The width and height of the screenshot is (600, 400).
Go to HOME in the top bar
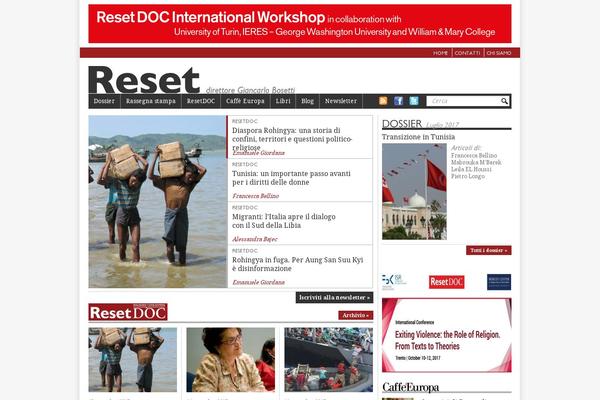(440, 53)
